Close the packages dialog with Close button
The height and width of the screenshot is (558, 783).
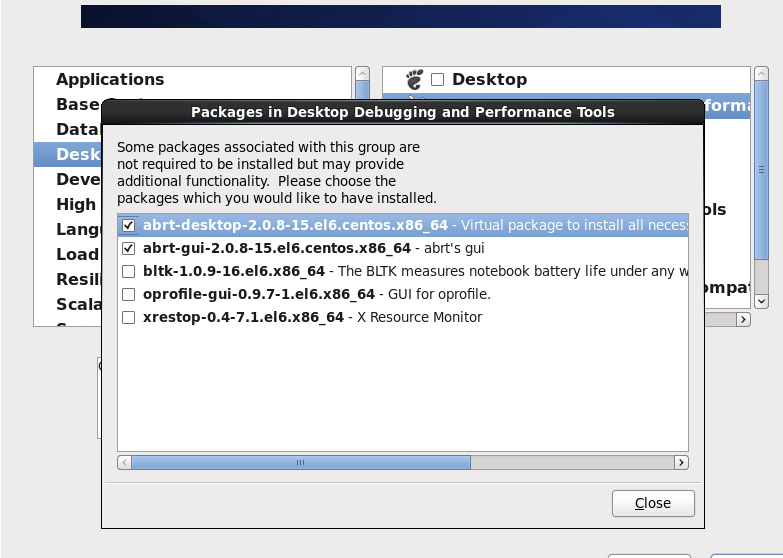(653, 503)
